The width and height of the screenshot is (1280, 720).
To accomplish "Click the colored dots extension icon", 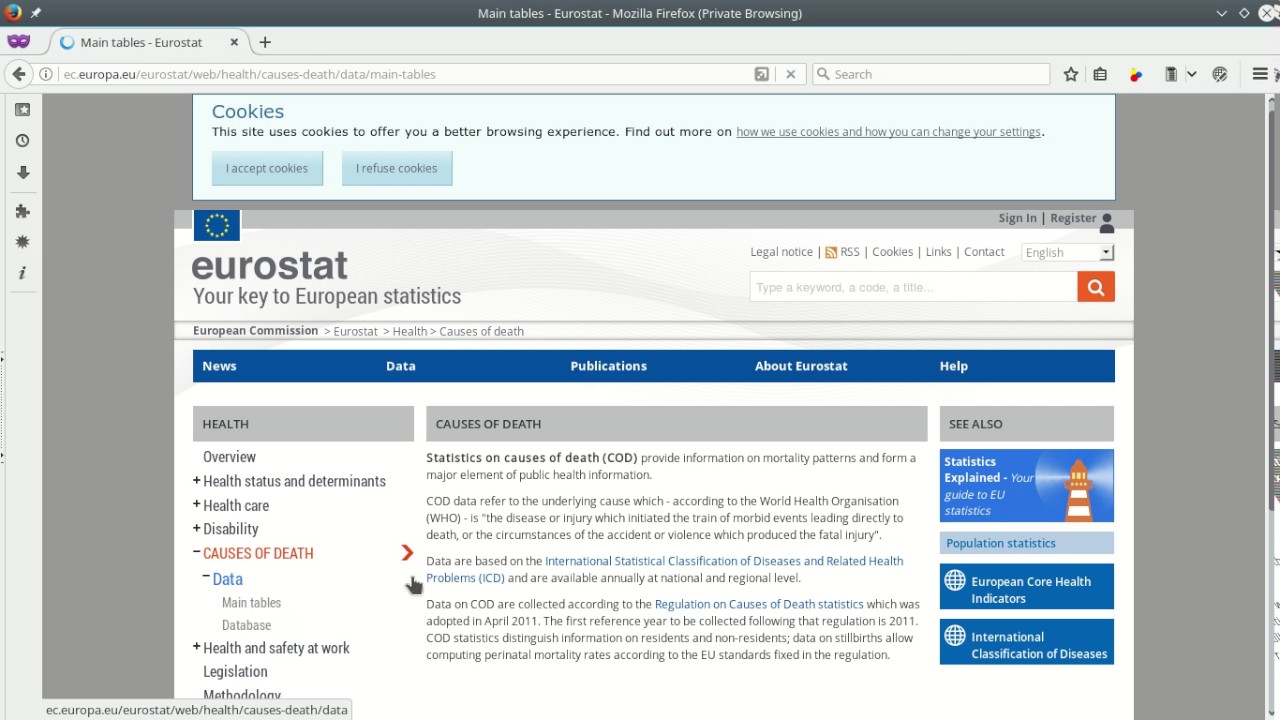I will point(1136,74).
